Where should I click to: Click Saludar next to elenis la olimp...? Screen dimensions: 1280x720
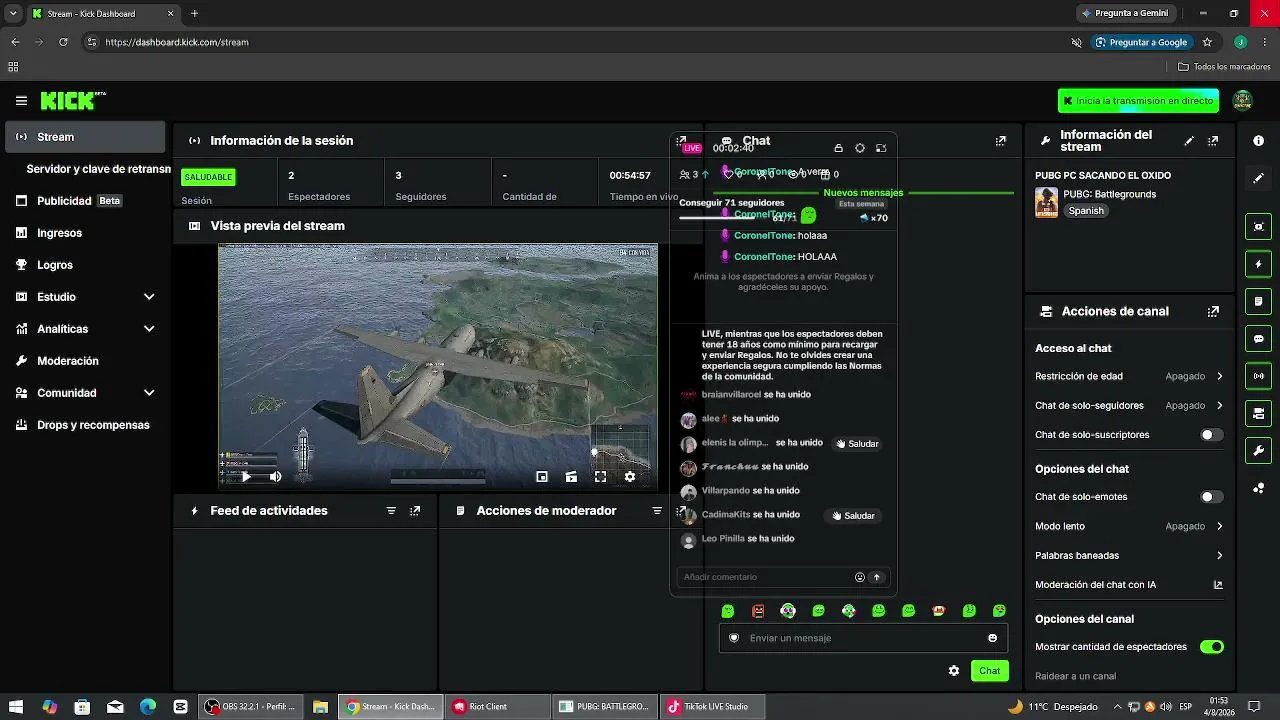click(x=856, y=444)
